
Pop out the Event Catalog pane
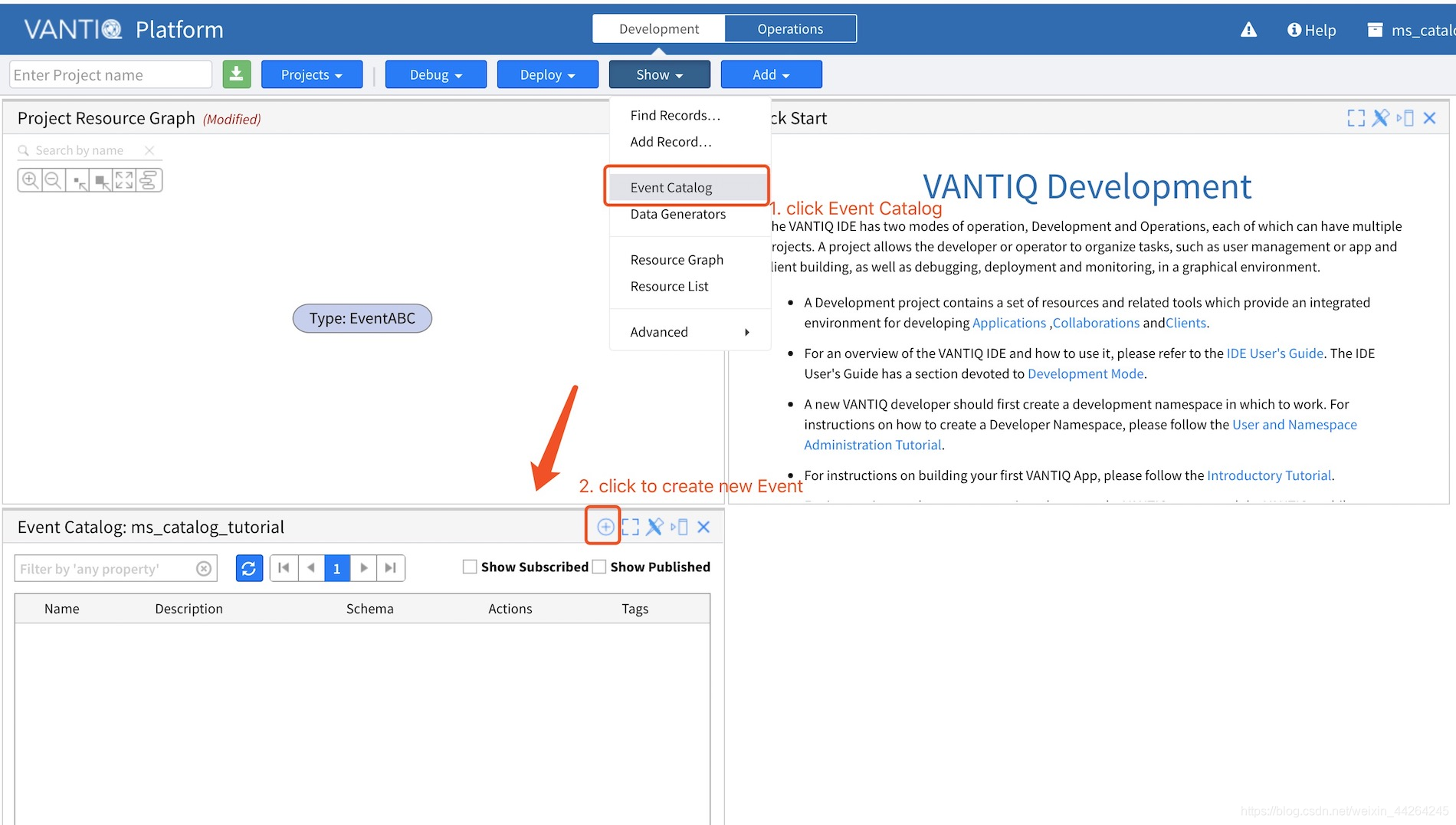click(679, 527)
